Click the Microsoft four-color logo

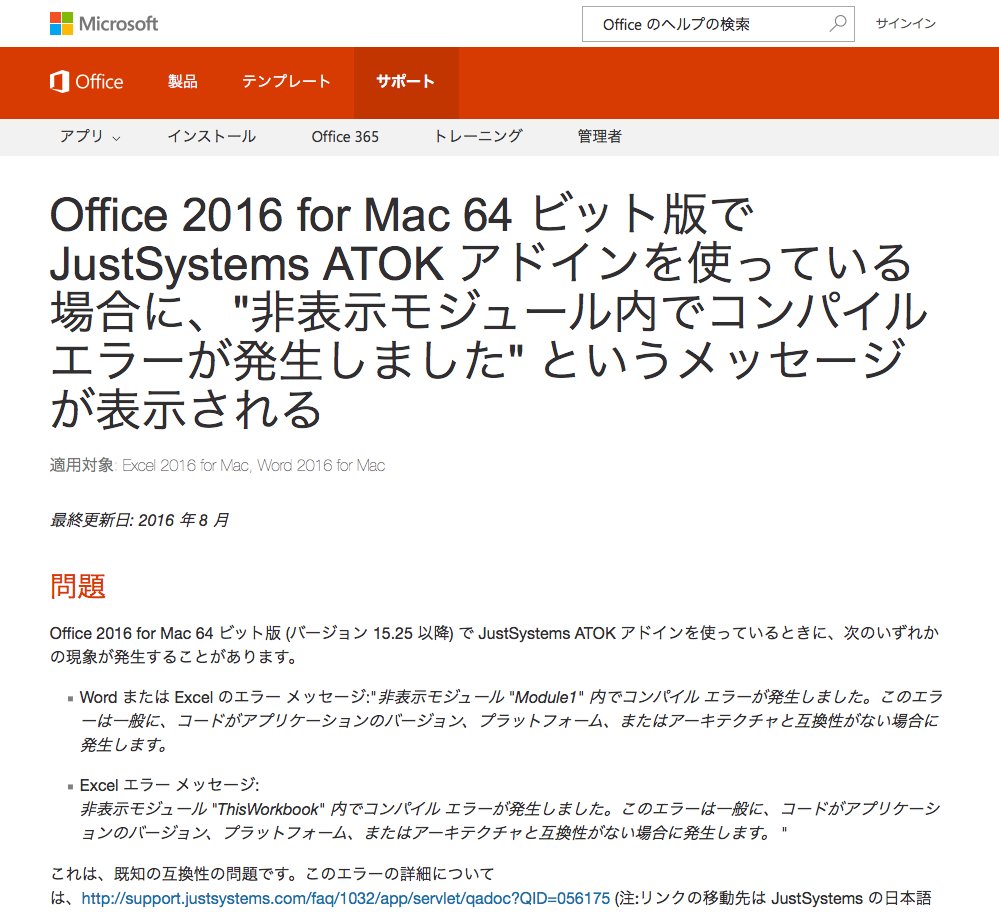[61, 24]
